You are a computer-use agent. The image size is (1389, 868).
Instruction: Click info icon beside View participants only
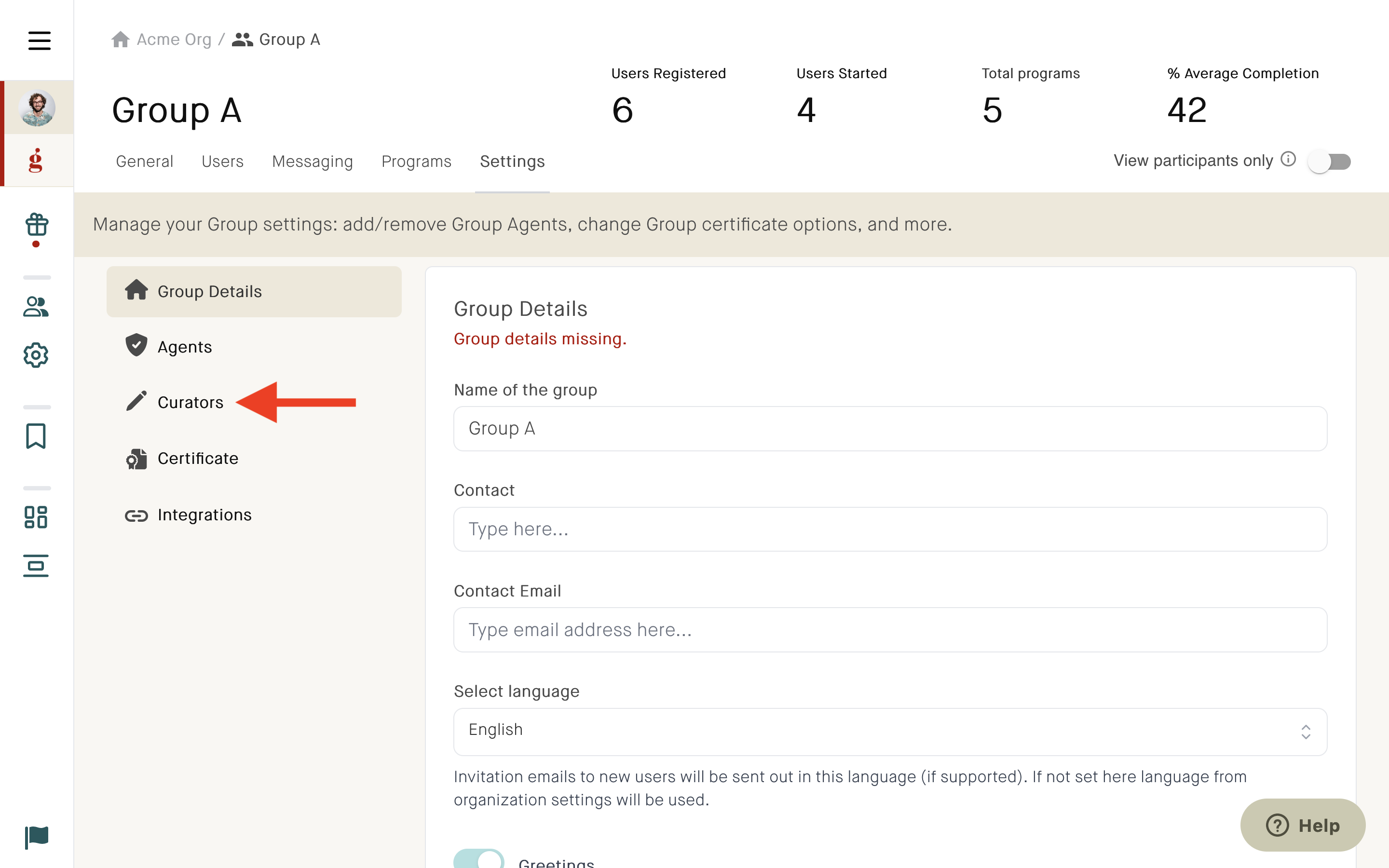pyautogui.click(x=1288, y=160)
